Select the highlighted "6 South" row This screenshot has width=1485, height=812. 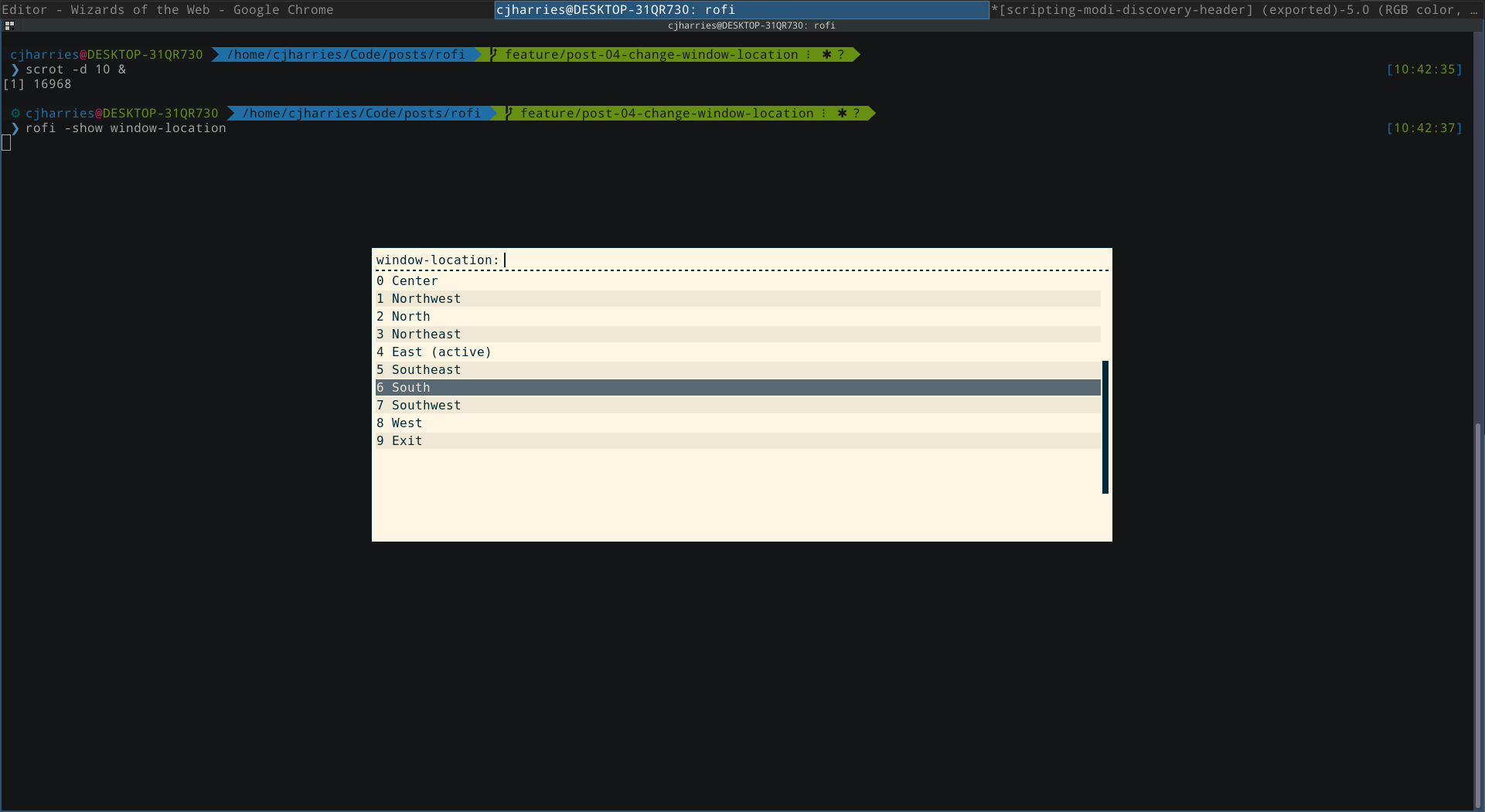tap(738, 387)
